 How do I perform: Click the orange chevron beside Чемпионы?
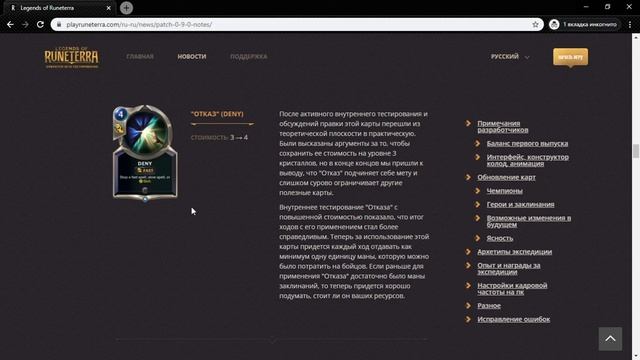point(478,191)
